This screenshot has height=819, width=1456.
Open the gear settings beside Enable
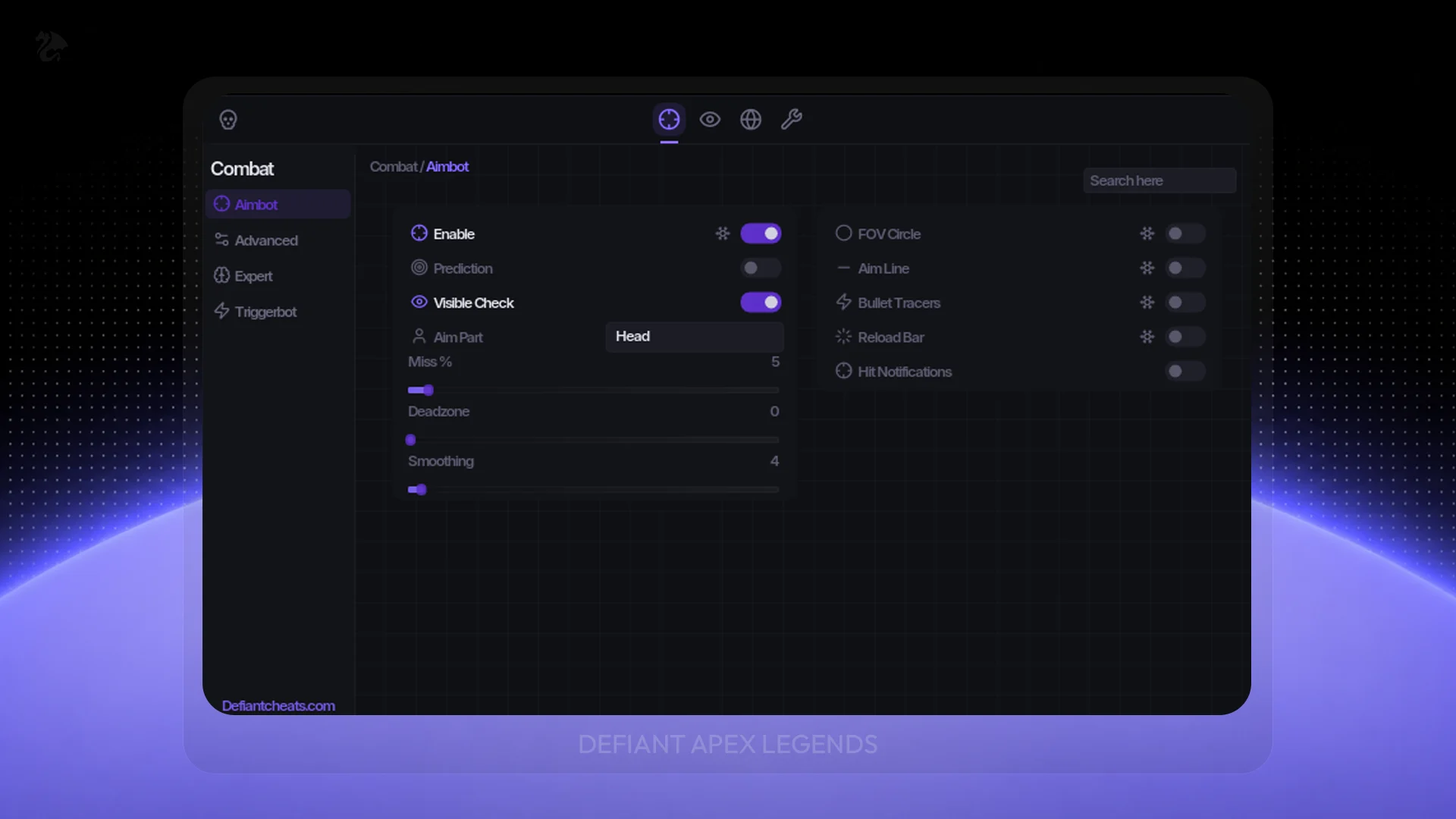pos(723,234)
